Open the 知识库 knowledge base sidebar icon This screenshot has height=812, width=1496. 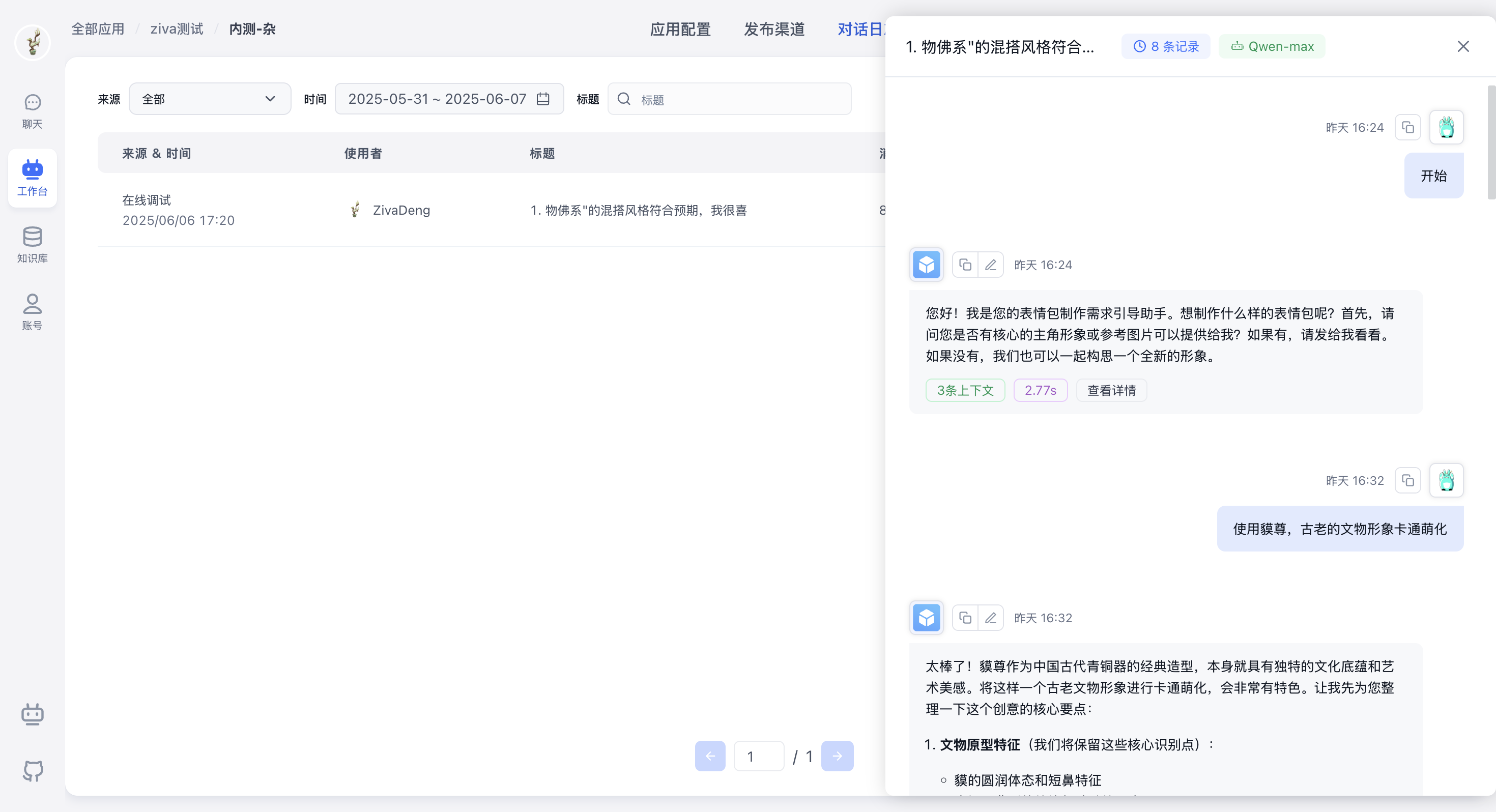33,245
